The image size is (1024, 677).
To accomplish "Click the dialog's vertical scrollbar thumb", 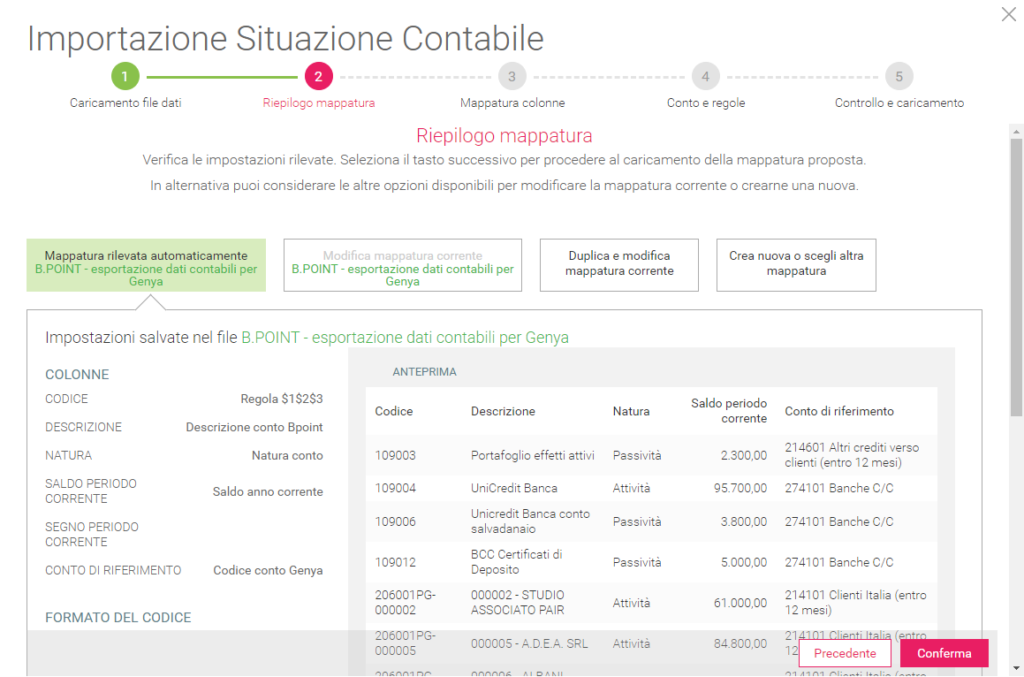I will (1016, 277).
